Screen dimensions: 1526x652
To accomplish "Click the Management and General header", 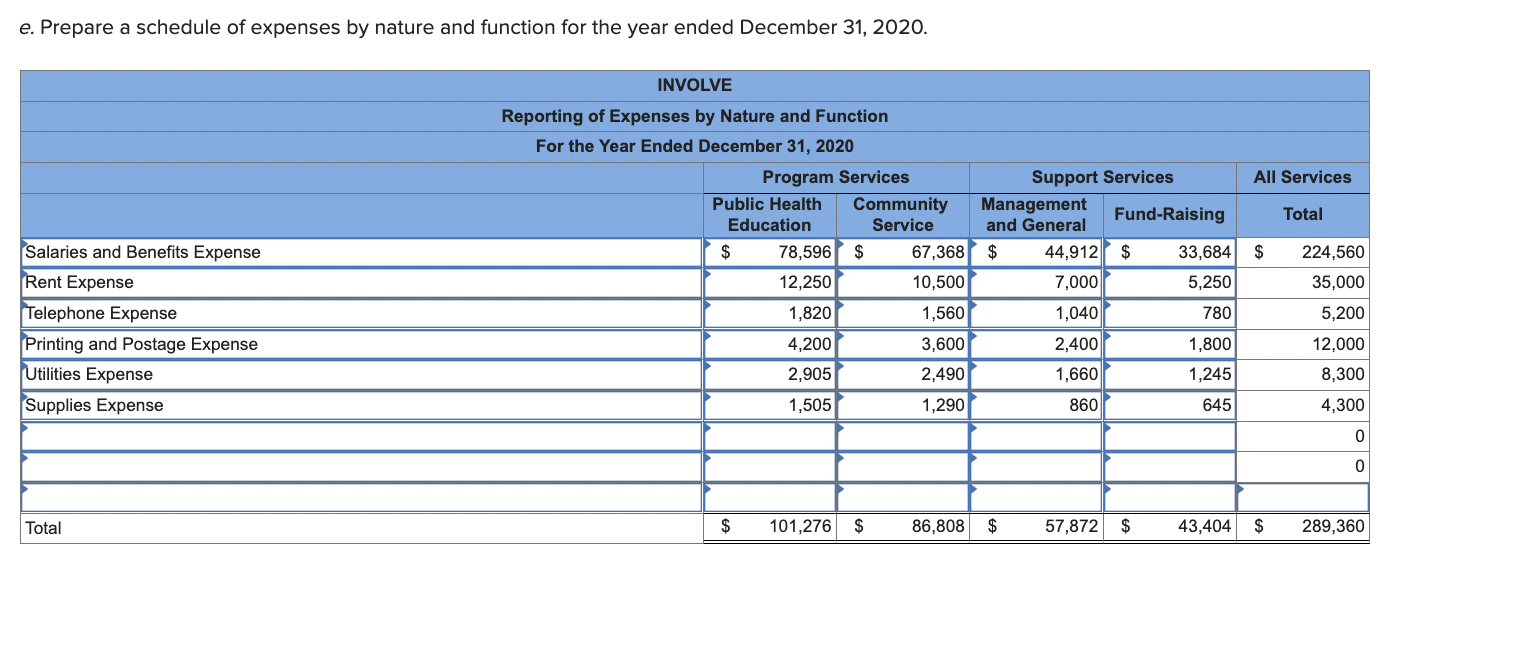I will point(1033,214).
